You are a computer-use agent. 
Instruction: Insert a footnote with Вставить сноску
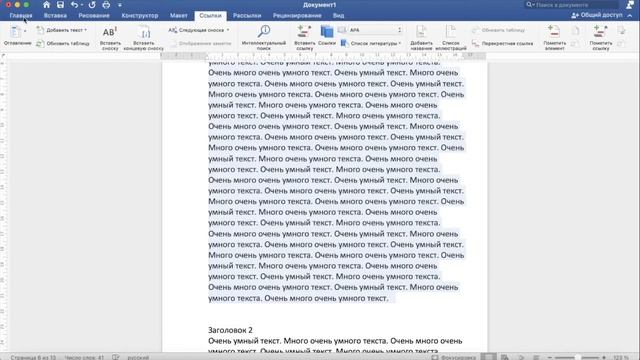click(110, 38)
